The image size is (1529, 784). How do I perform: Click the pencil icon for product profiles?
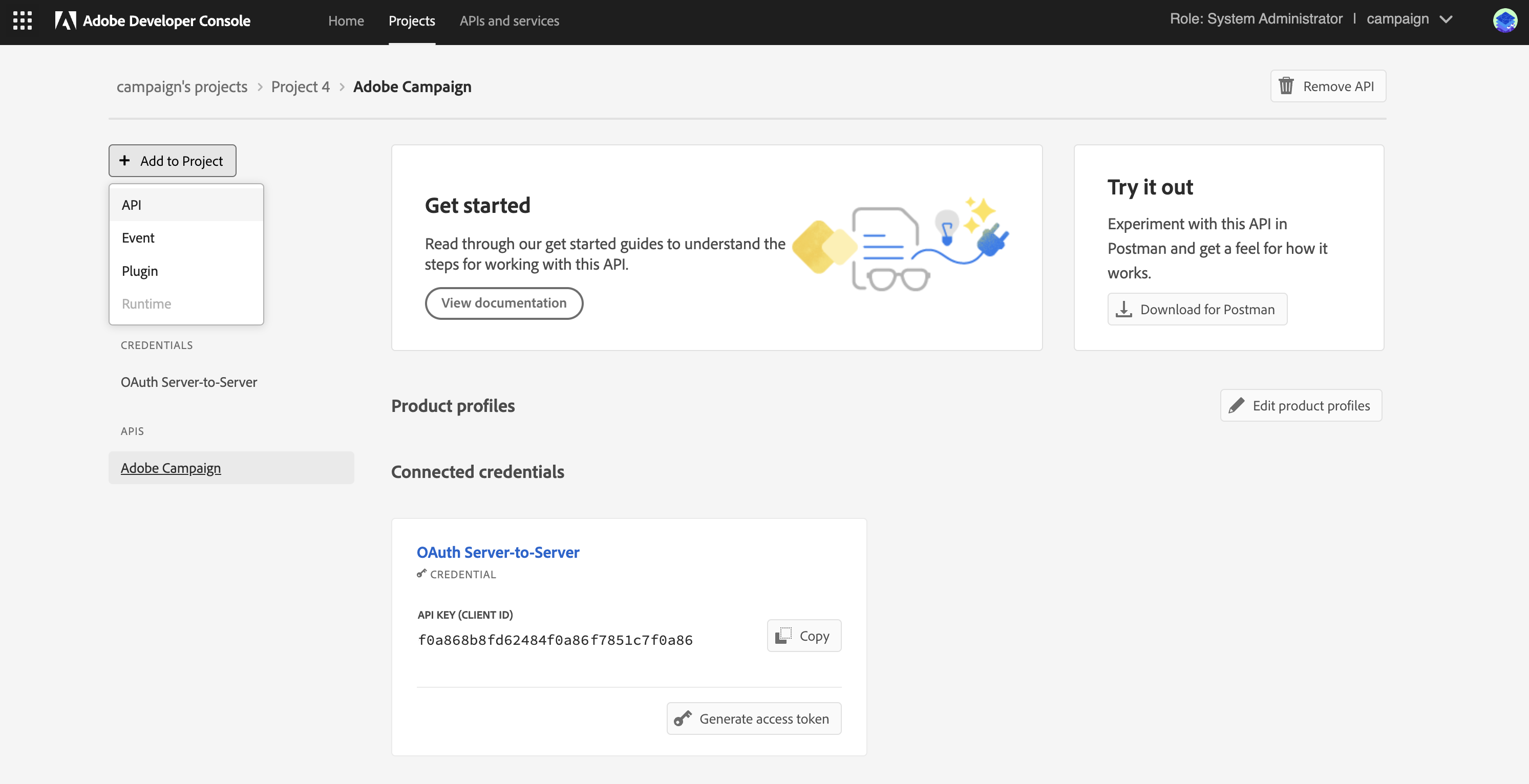(1237, 405)
